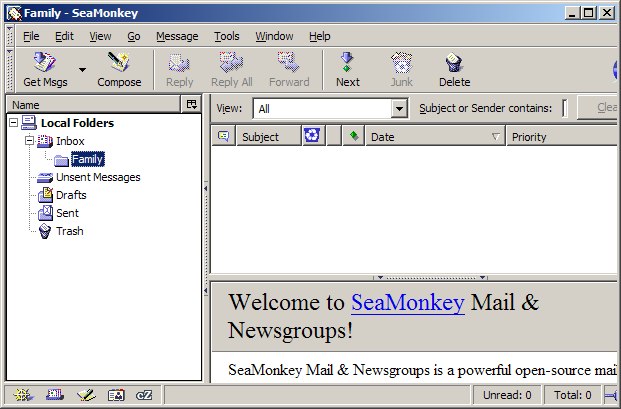
Task: Select the Drafts folder
Action: coord(71,195)
